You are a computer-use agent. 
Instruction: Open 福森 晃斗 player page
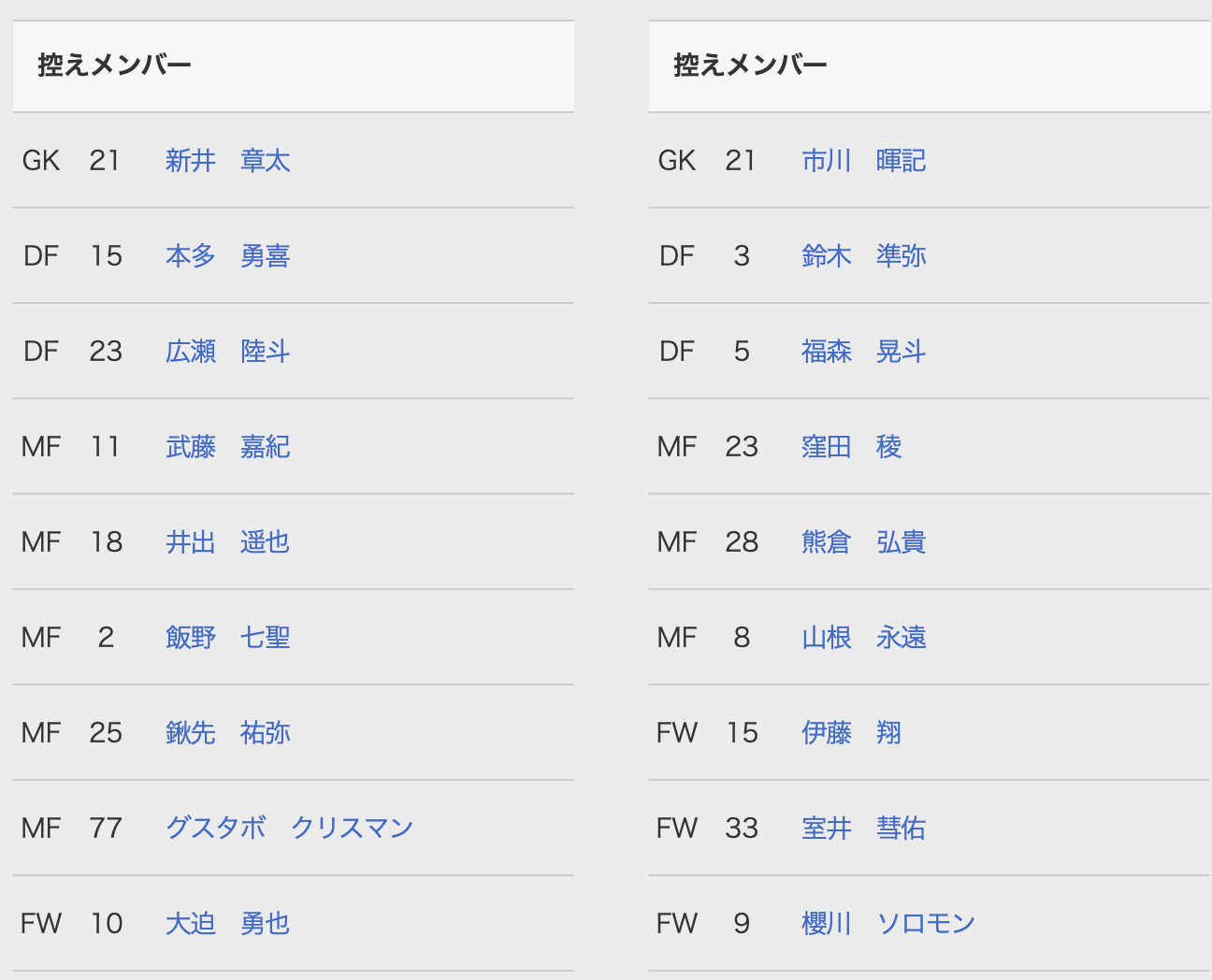[863, 352]
